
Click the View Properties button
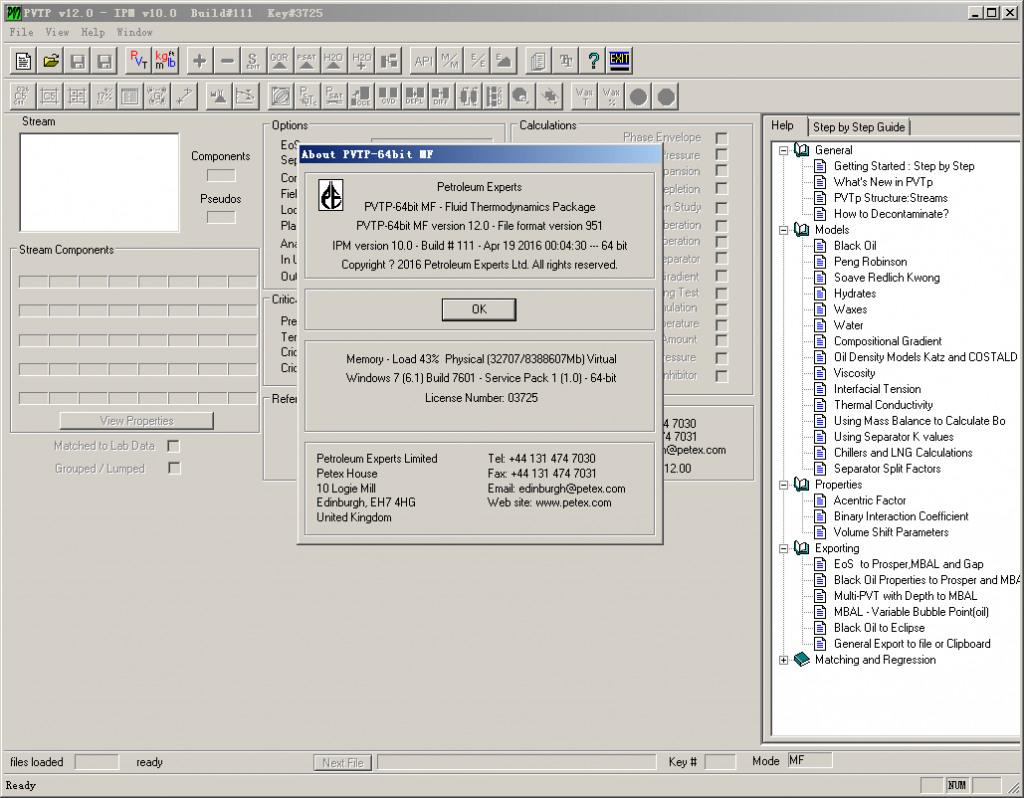(x=136, y=421)
